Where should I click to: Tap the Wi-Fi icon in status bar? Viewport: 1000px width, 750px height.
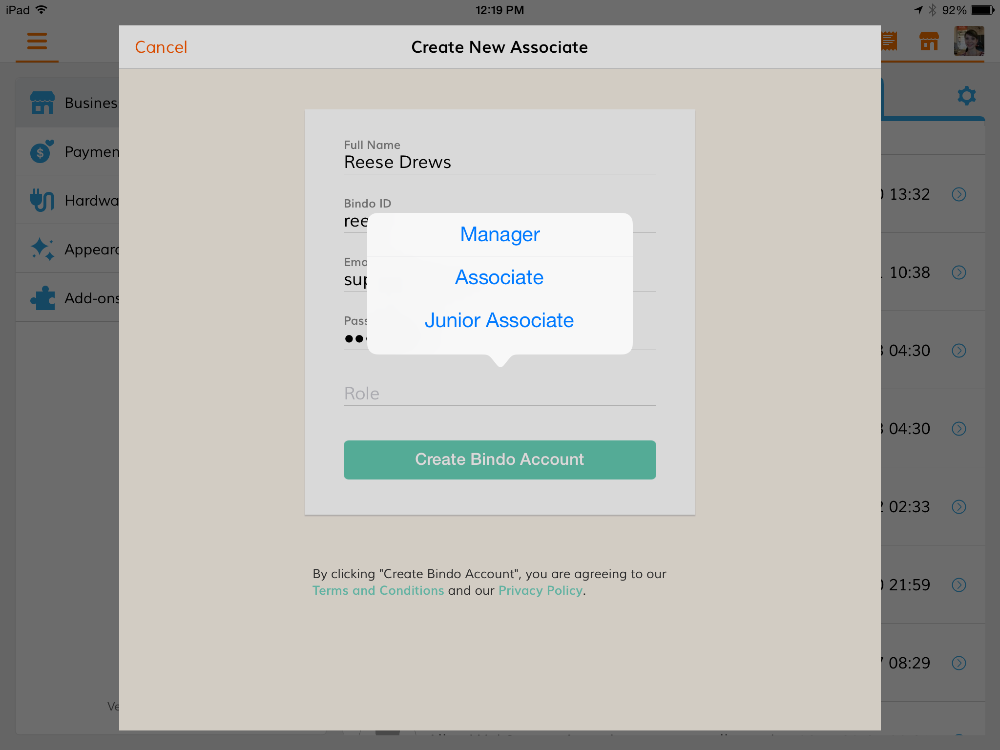pos(41,10)
